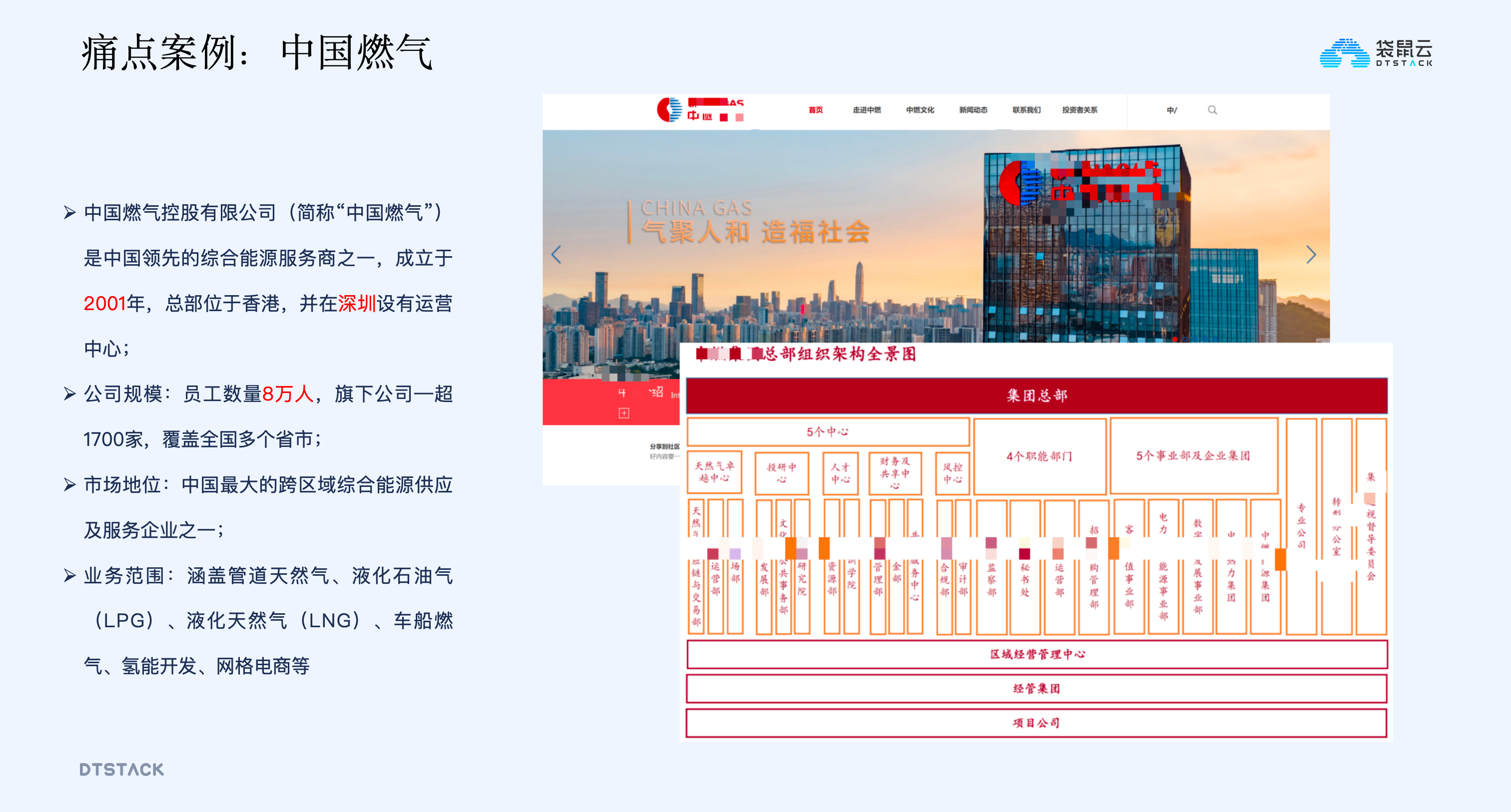Select the first red carousel indicator dot
This screenshot has width=1511, height=812.
point(1175,340)
